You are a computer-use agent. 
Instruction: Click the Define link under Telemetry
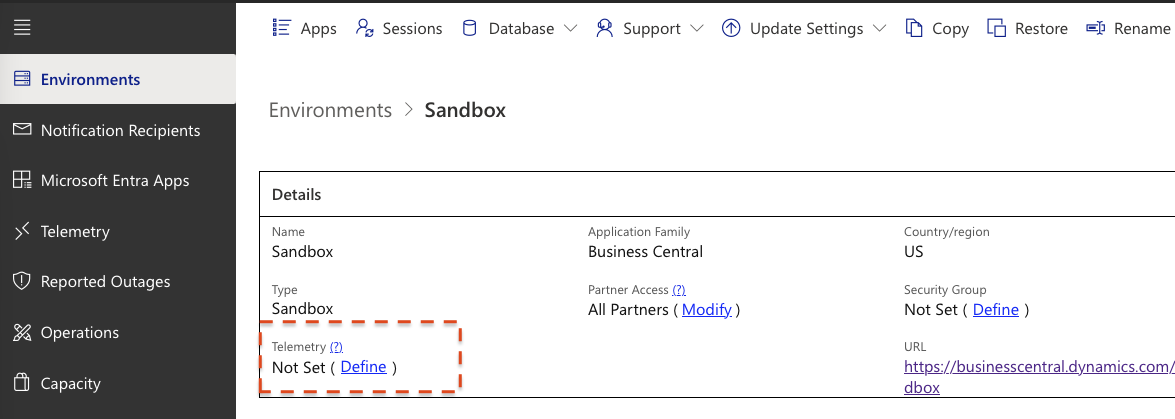click(363, 367)
